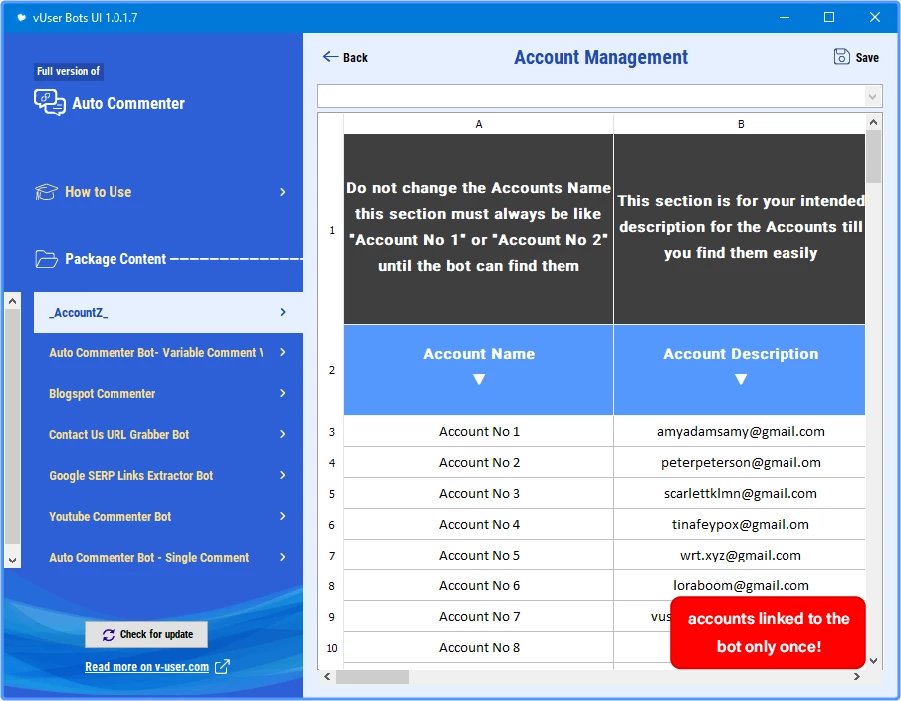901x701 pixels.
Task: Select cell 'Account No 8'
Action: pyautogui.click(x=479, y=648)
